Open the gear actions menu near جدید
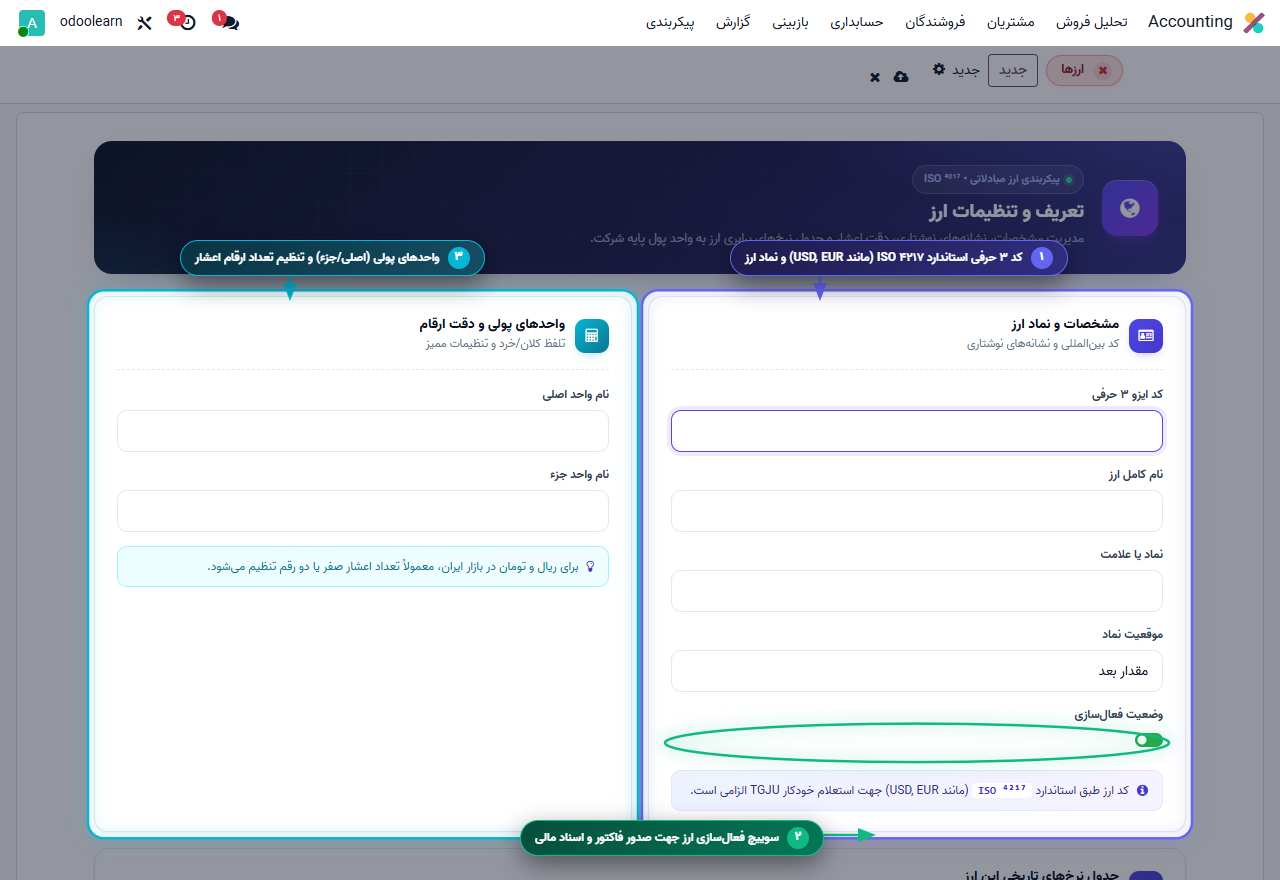1280x880 pixels. point(939,69)
